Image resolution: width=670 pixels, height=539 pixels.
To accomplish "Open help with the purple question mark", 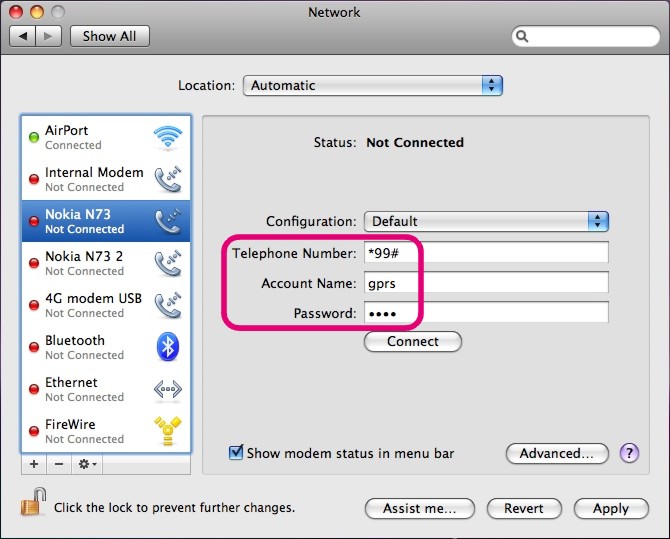I will 629,453.
